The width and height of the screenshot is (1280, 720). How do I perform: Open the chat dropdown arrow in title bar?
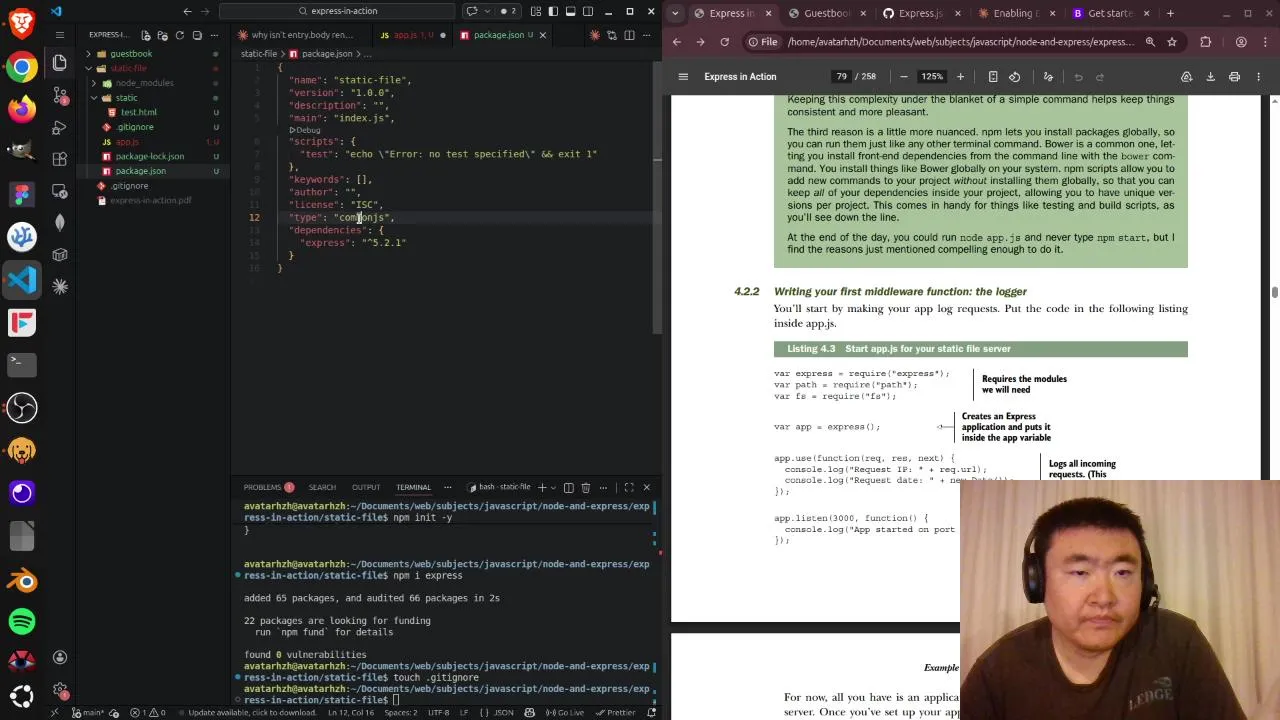coord(487,11)
